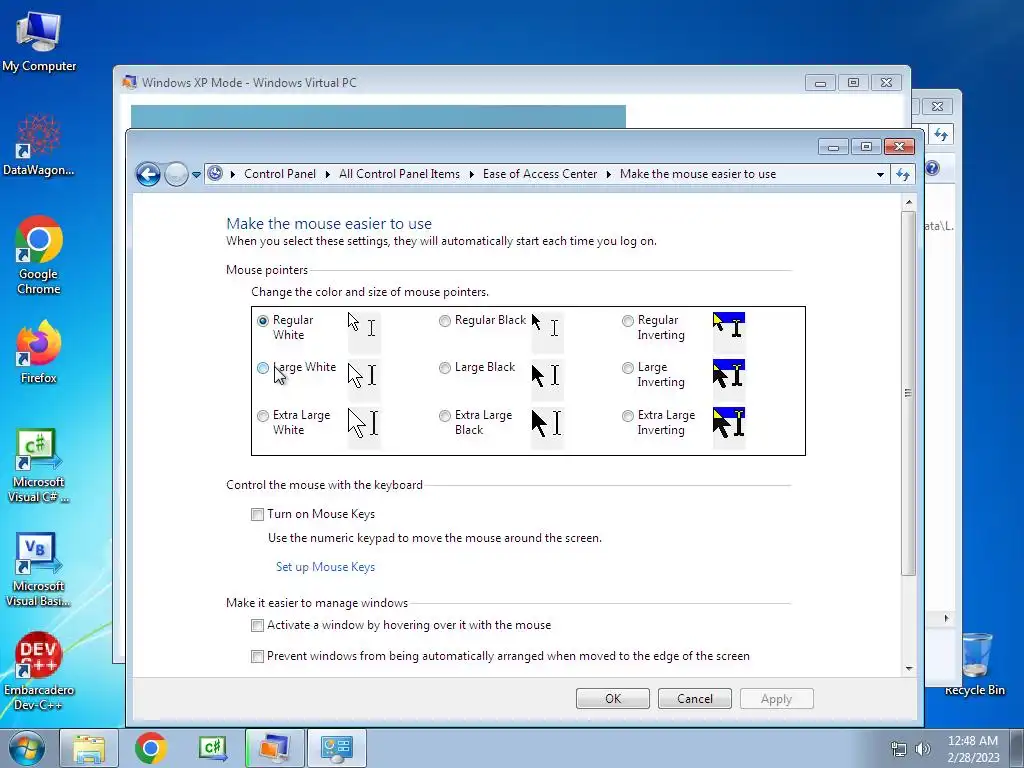
Task: Expand arrow after All Control Panel Items
Action: (471, 174)
